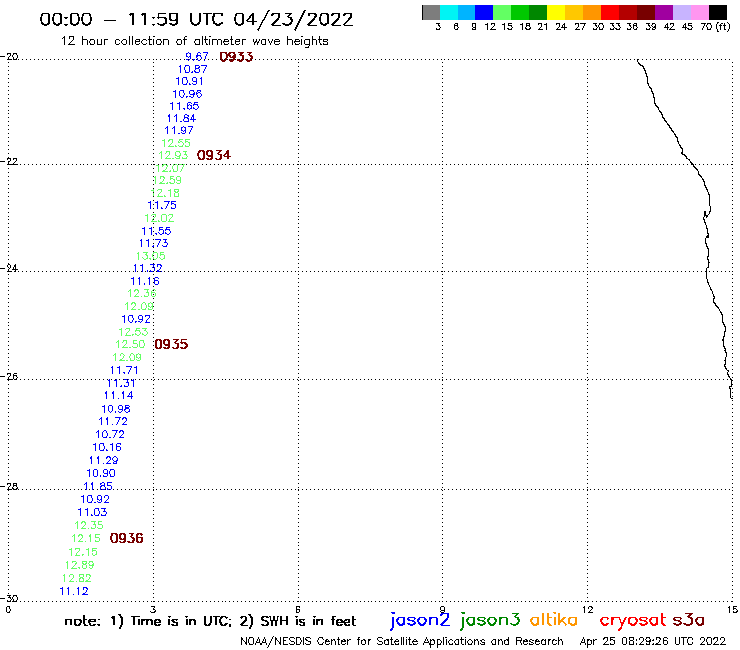Click the pass time label "0936"
The height and width of the screenshot is (650, 740).
click(126, 538)
